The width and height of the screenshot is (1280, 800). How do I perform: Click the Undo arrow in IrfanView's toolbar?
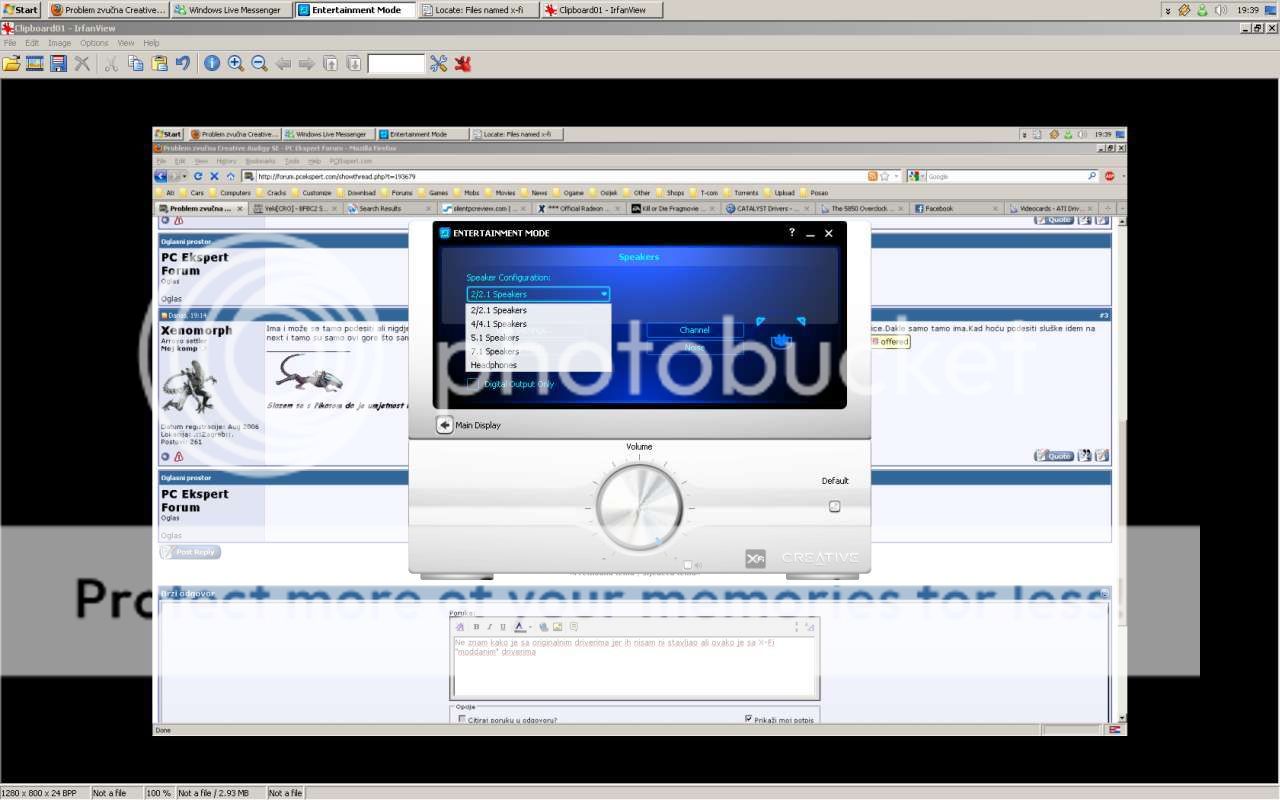pos(183,63)
